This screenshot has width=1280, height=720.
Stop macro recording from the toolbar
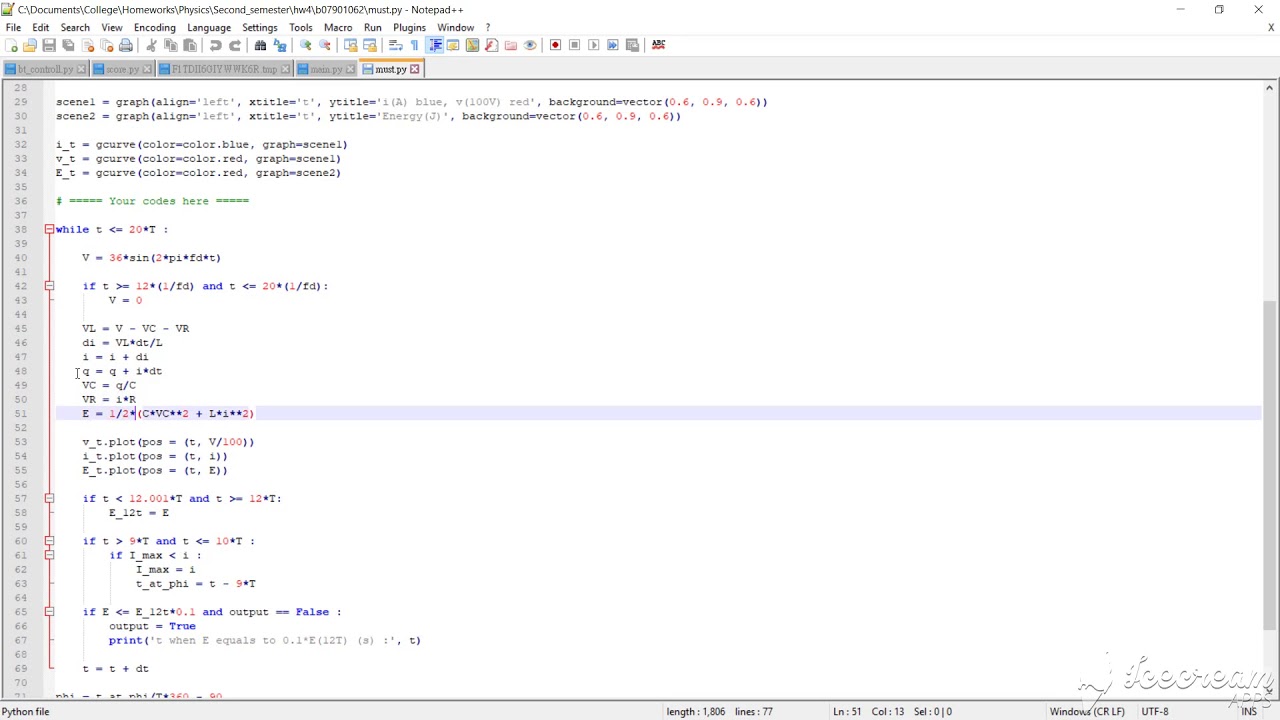[x=574, y=45]
